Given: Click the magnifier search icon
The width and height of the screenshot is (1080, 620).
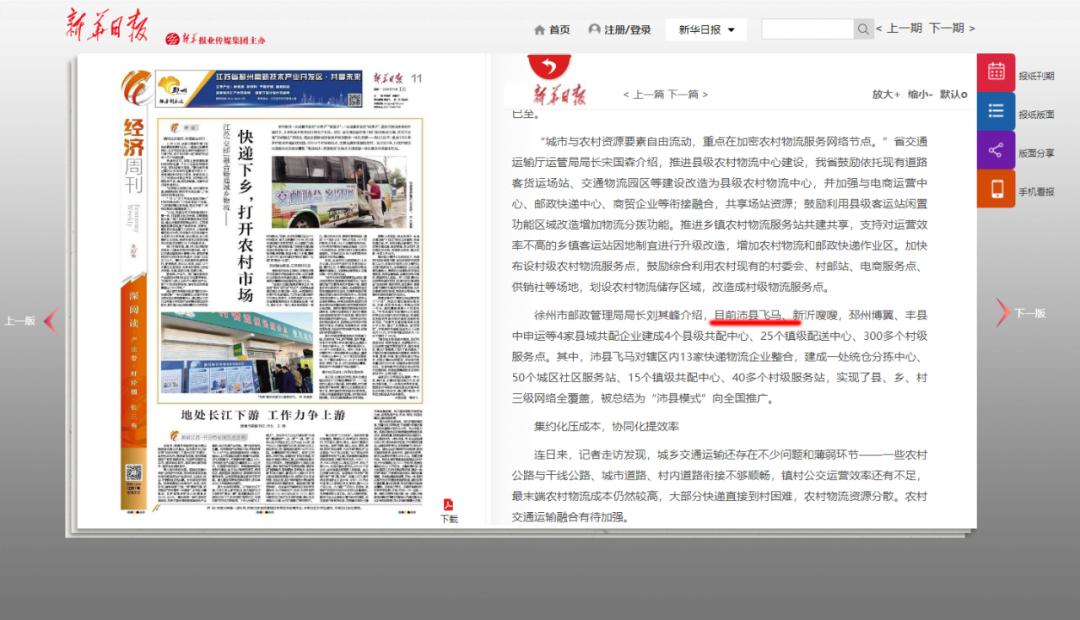Looking at the screenshot, I should [863, 29].
